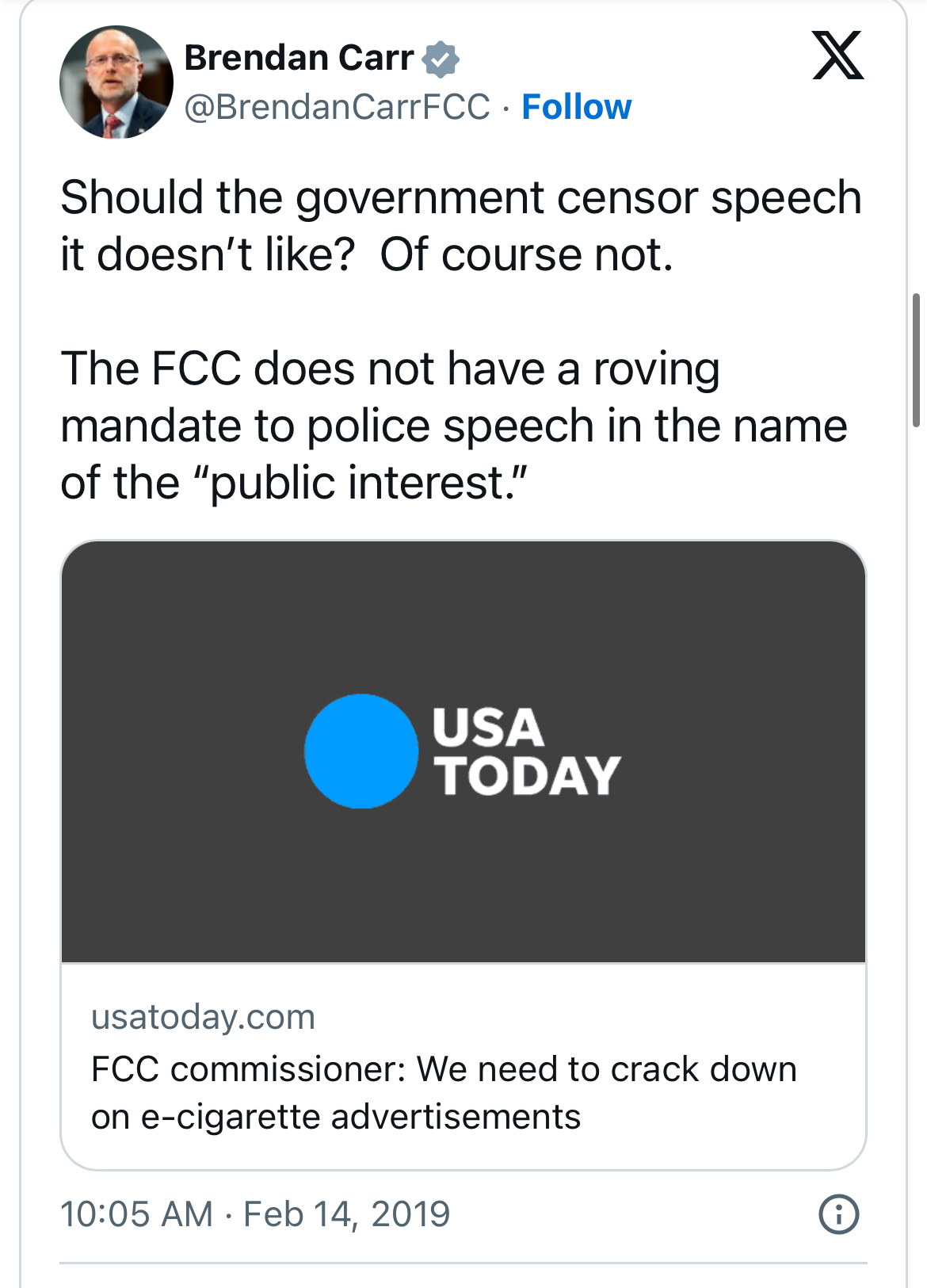Open the tweet info icon

(x=838, y=1213)
